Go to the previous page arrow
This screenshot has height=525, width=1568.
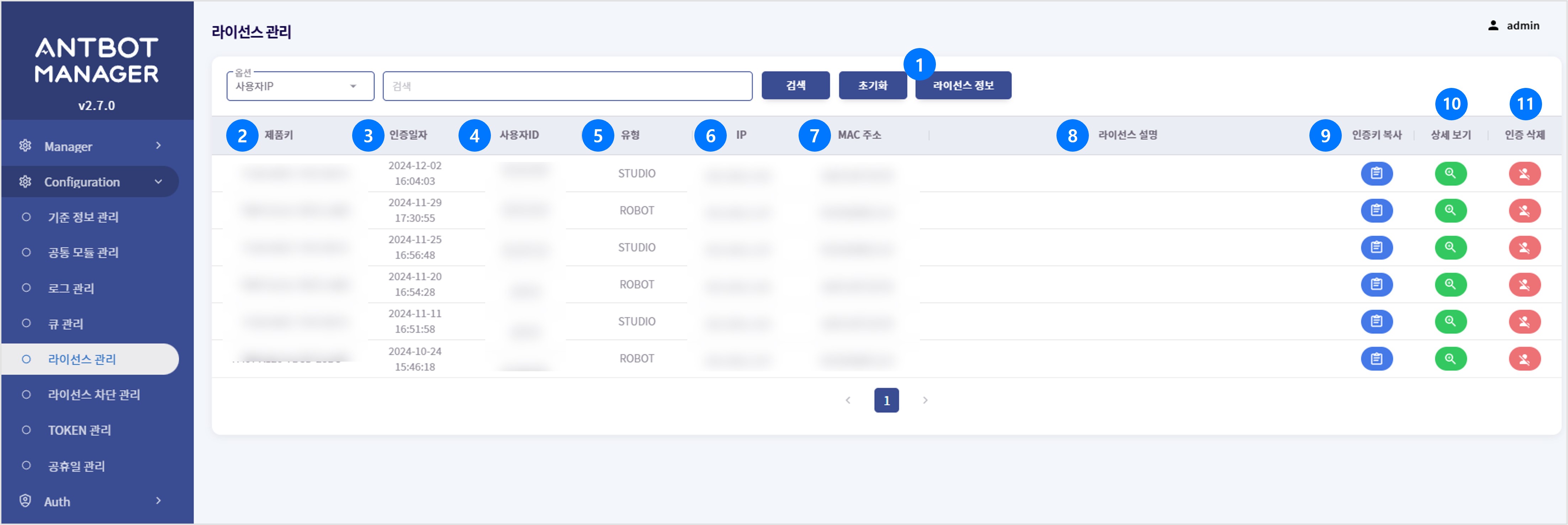[848, 400]
